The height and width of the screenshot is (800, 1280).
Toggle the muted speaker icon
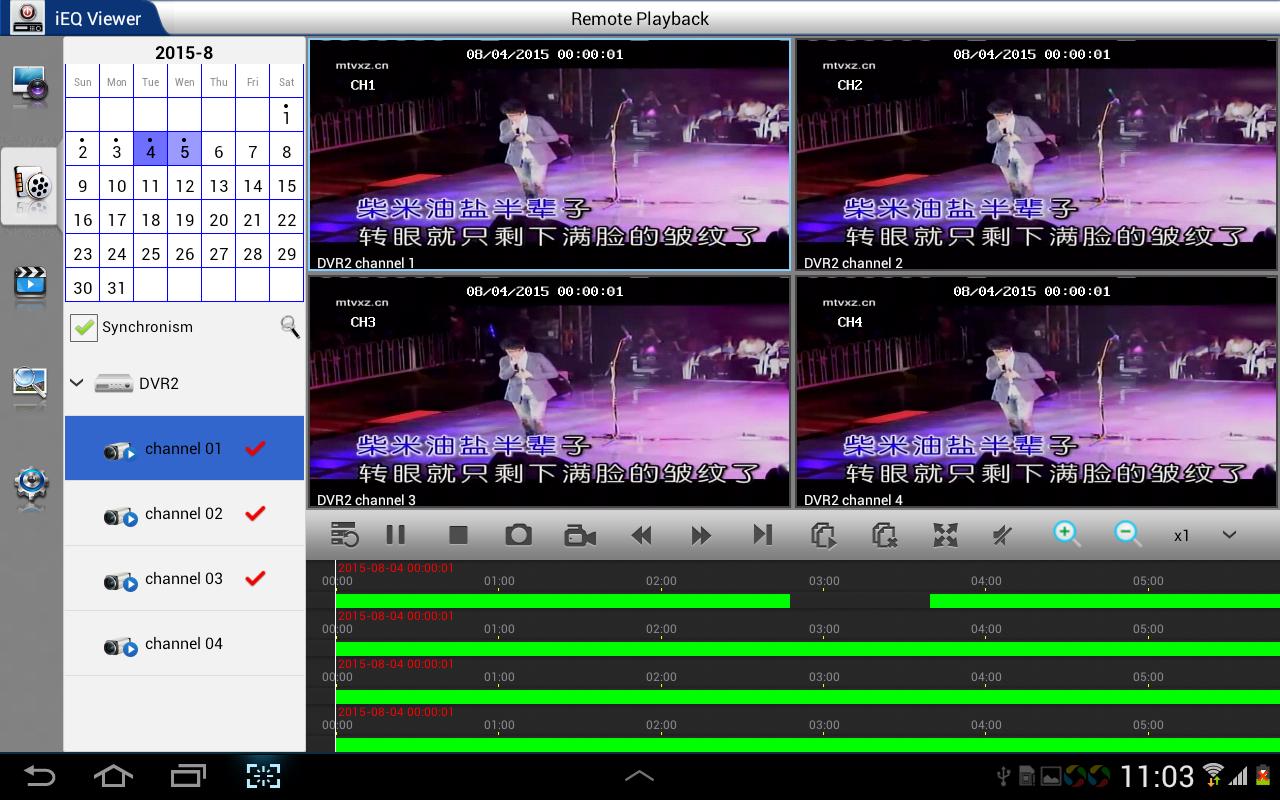tap(1002, 535)
